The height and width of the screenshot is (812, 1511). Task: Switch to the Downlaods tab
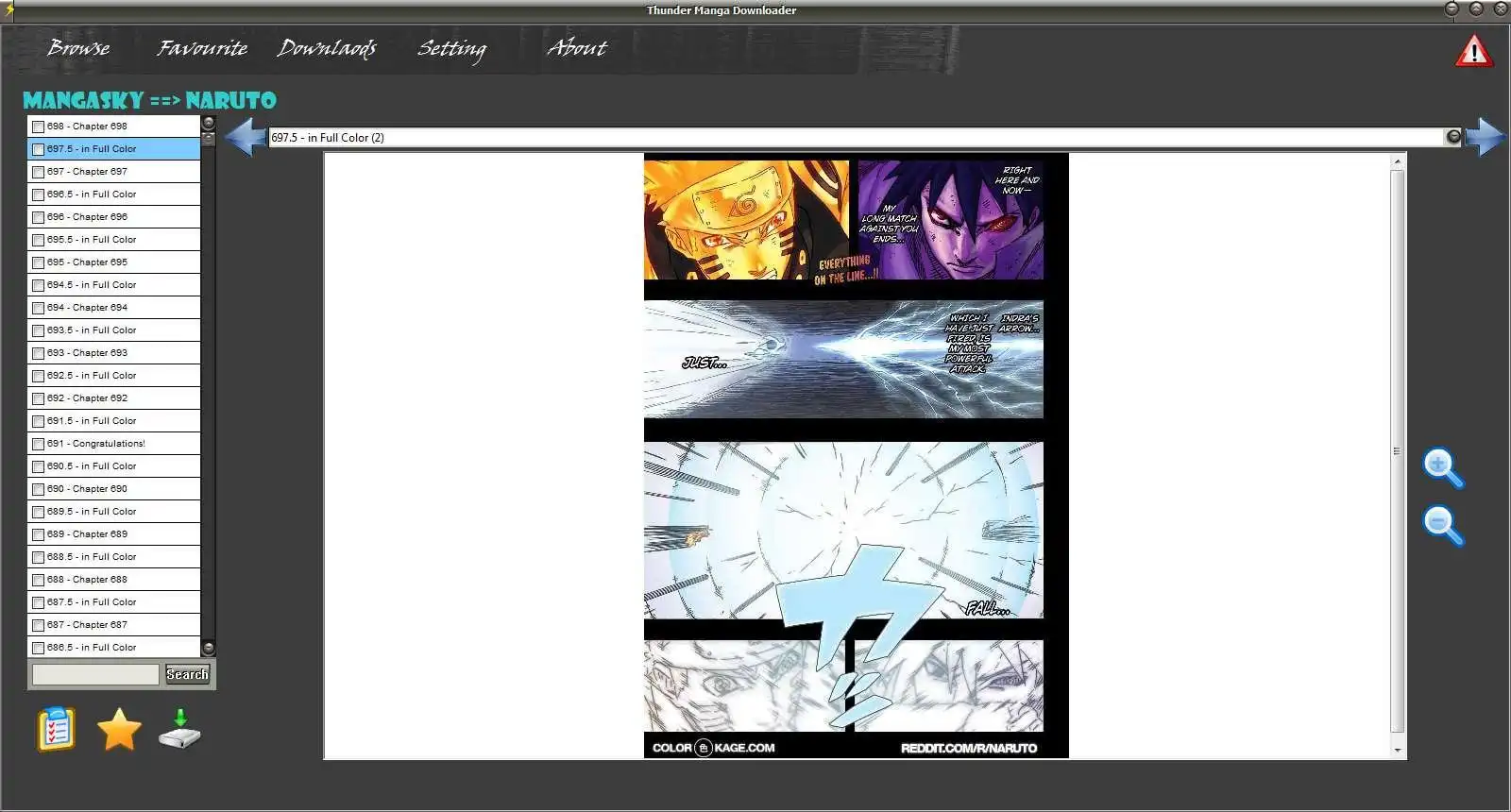coord(327,48)
